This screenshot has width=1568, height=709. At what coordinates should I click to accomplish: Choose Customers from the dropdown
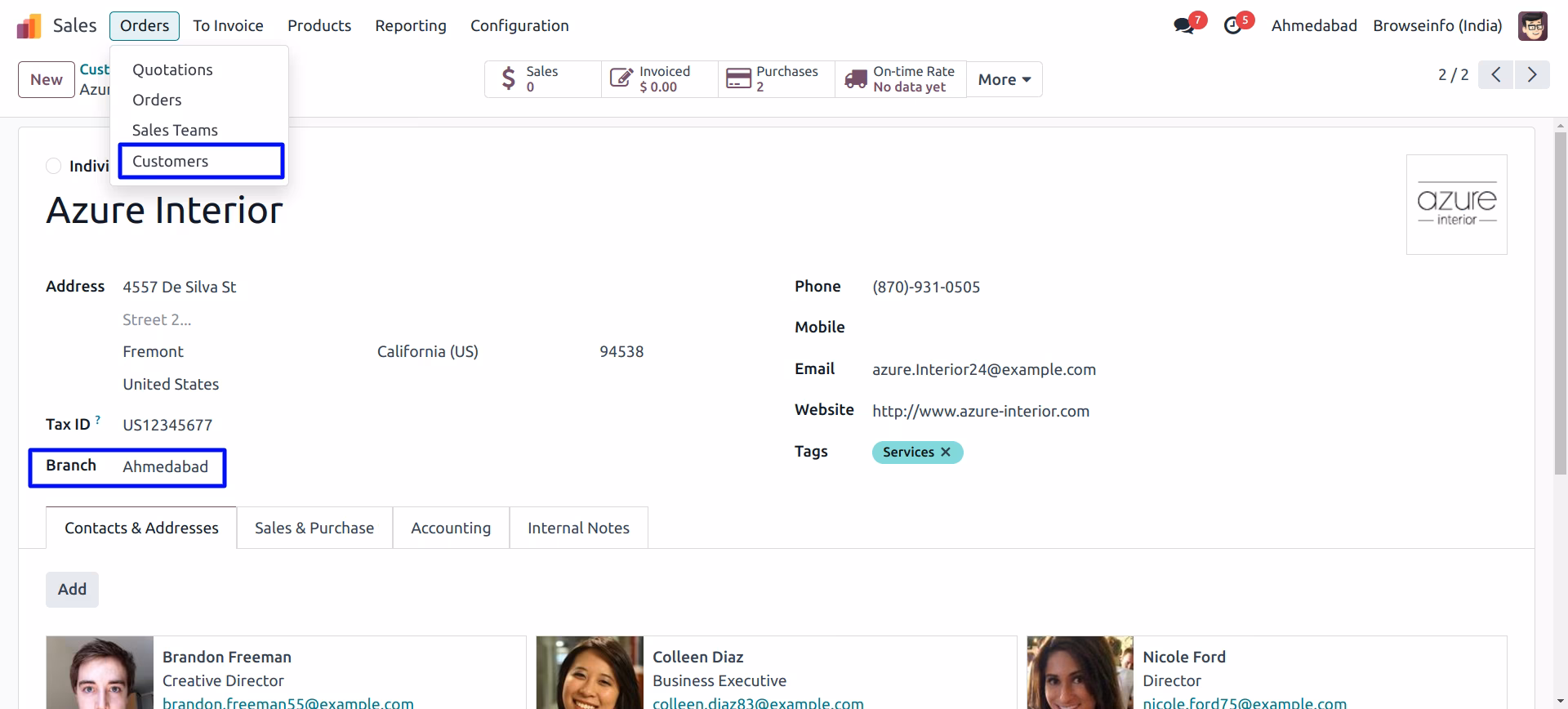[x=199, y=162]
